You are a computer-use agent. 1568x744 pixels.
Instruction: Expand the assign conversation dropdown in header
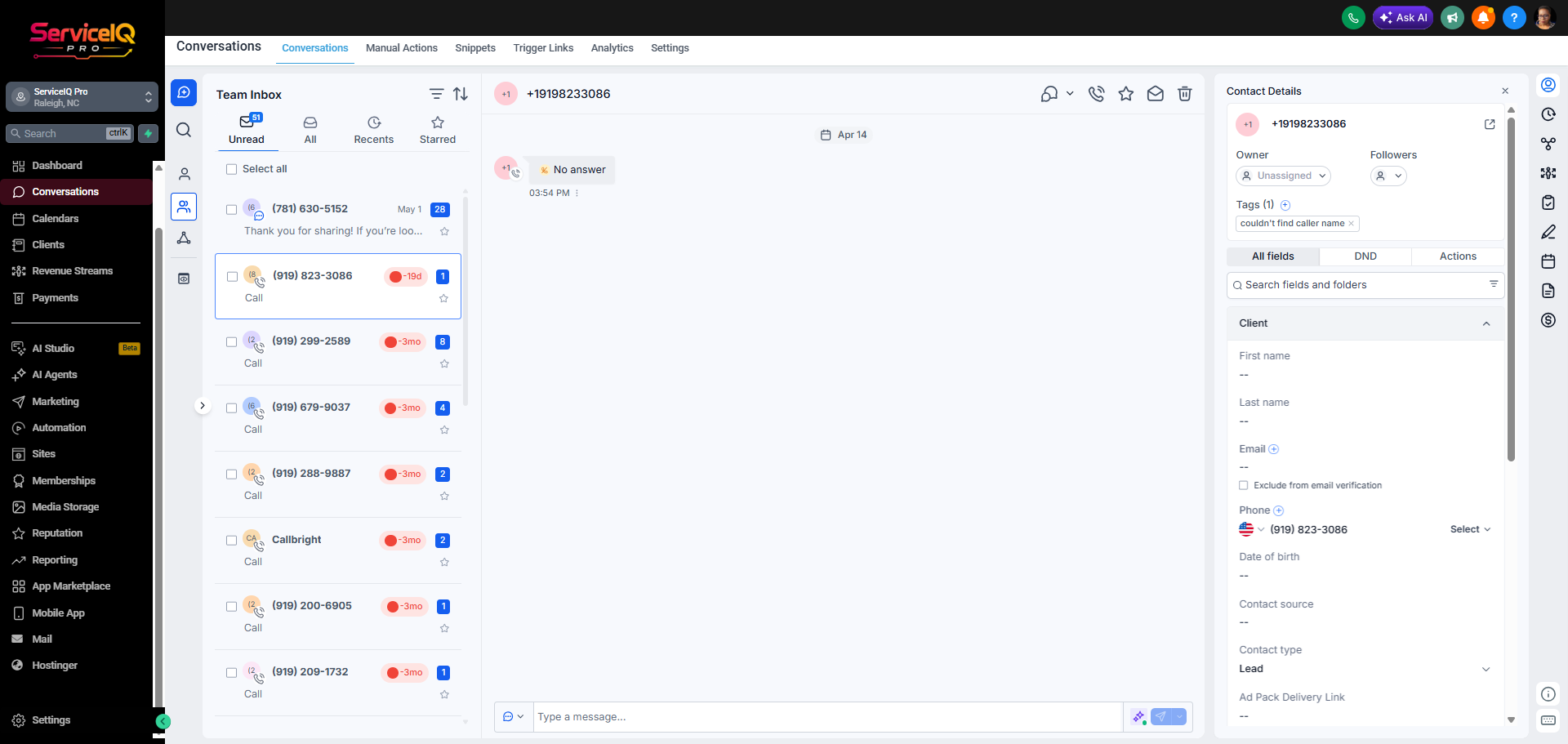[x=1070, y=94]
